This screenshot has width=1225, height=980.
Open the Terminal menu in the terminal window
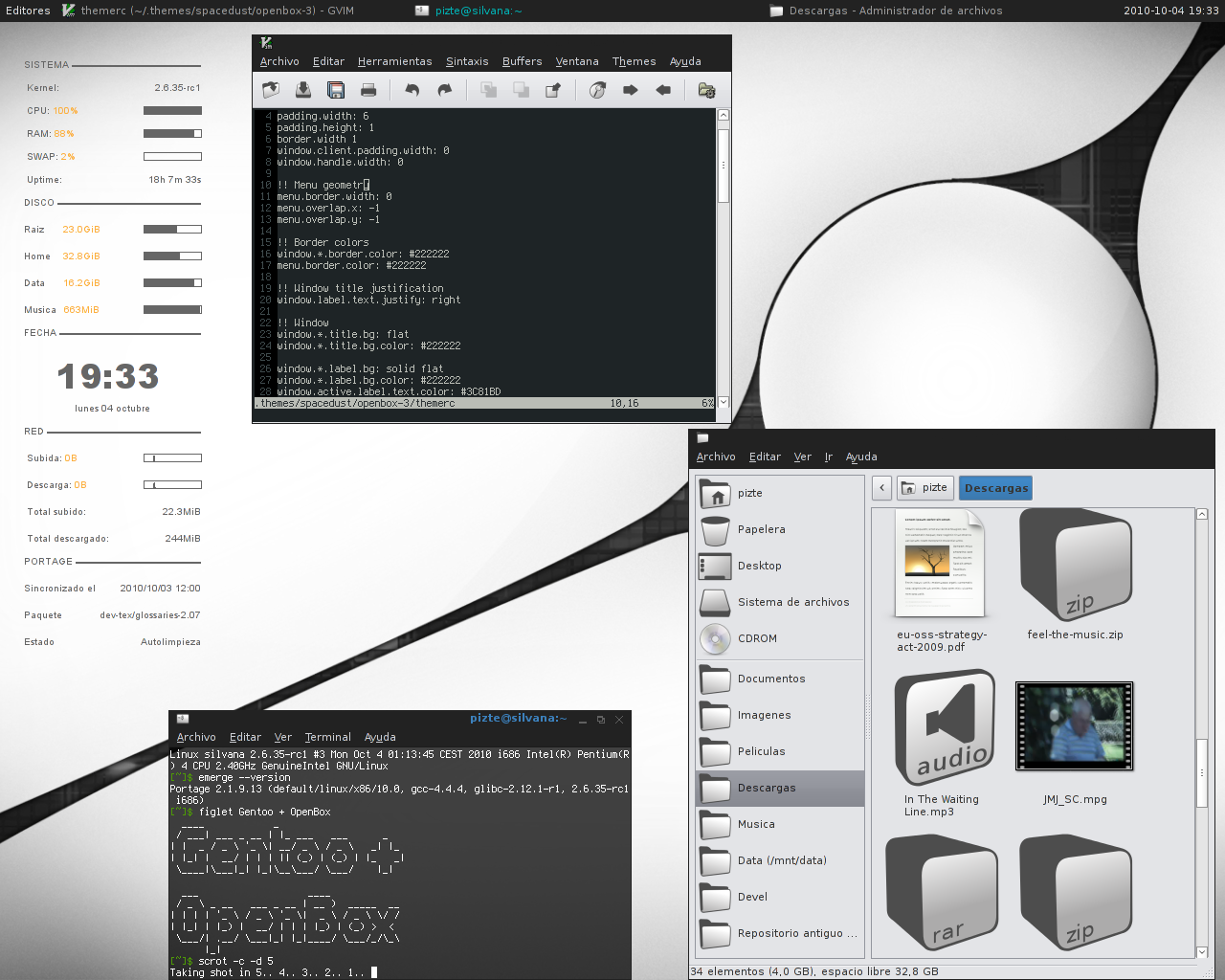(x=327, y=737)
